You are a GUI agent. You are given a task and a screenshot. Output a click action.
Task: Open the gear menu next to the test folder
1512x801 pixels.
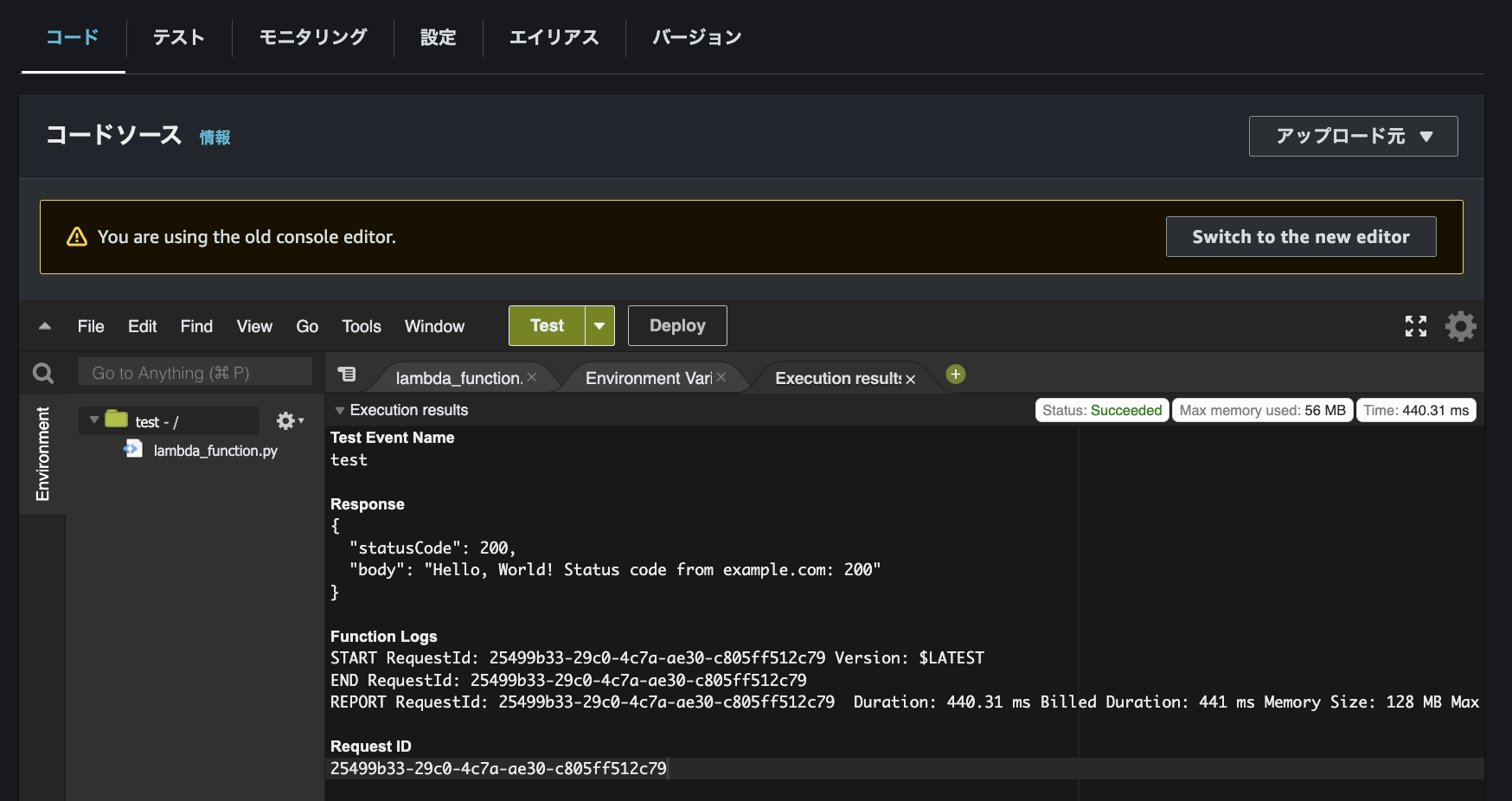tap(285, 420)
